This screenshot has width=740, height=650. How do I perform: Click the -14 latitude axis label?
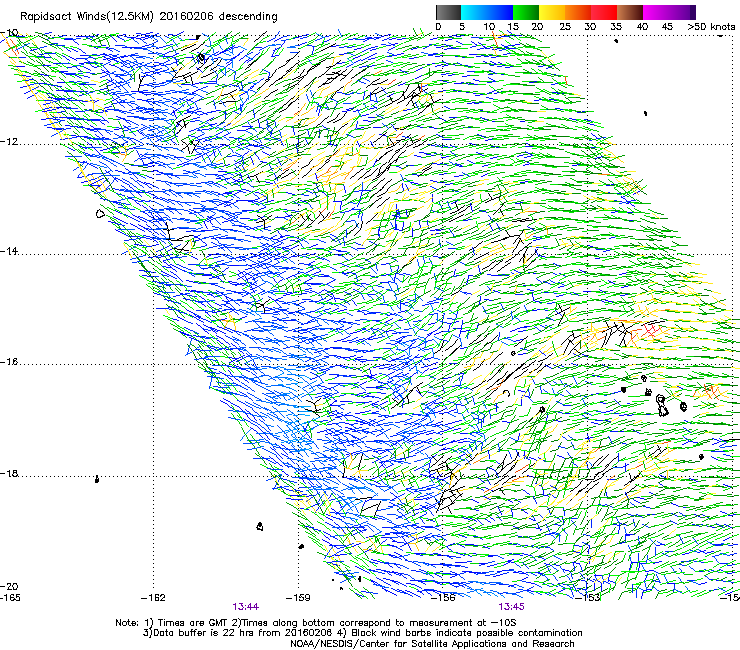pos(9,251)
